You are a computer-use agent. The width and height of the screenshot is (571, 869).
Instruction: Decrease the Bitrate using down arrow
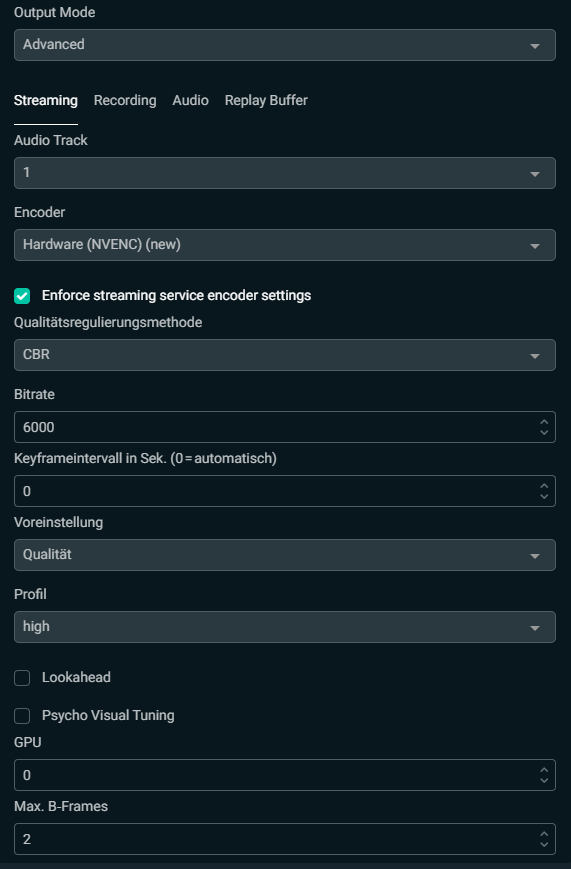pyautogui.click(x=544, y=432)
